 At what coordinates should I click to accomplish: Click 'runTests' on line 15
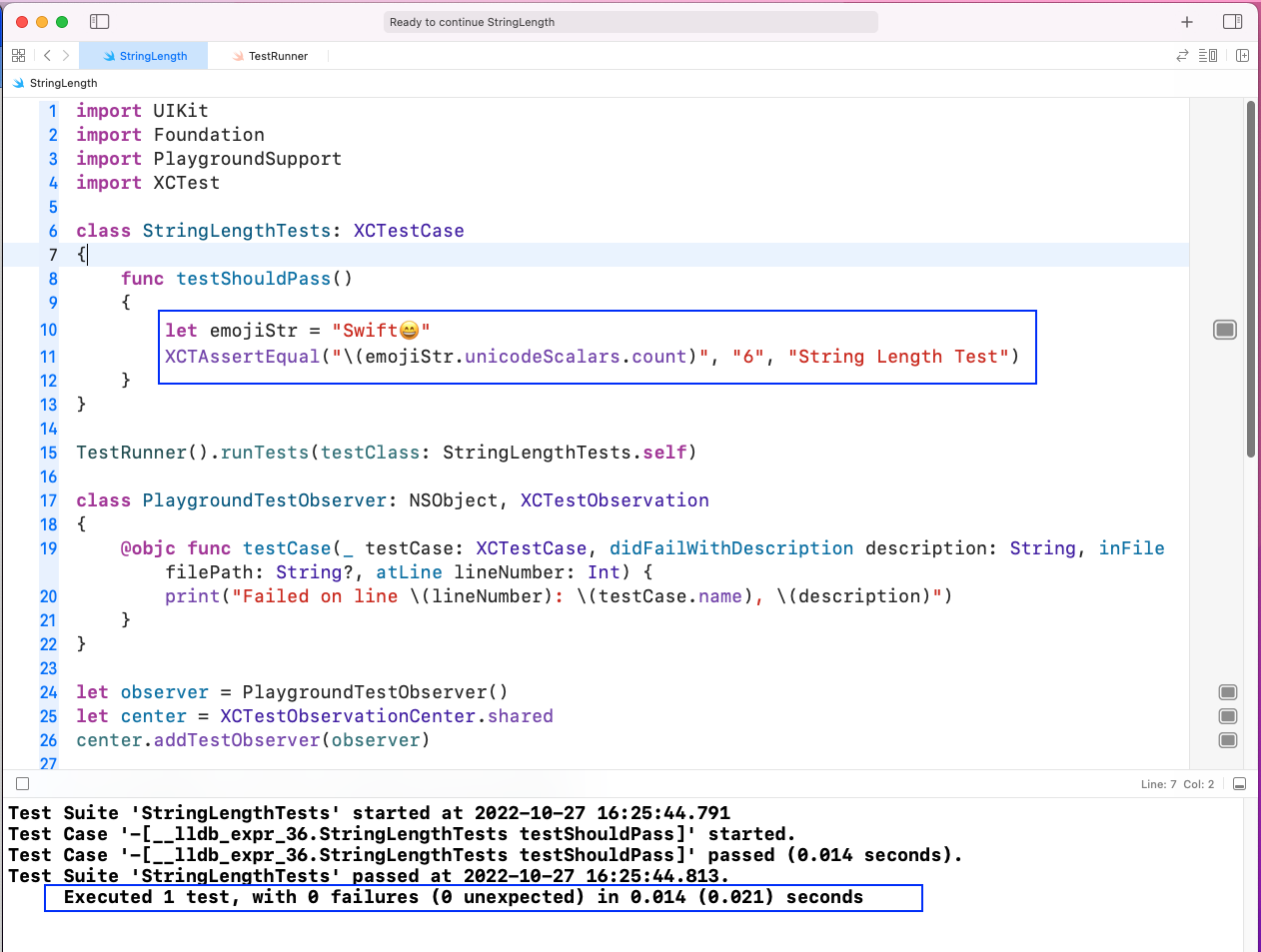click(x=265, y=453)
